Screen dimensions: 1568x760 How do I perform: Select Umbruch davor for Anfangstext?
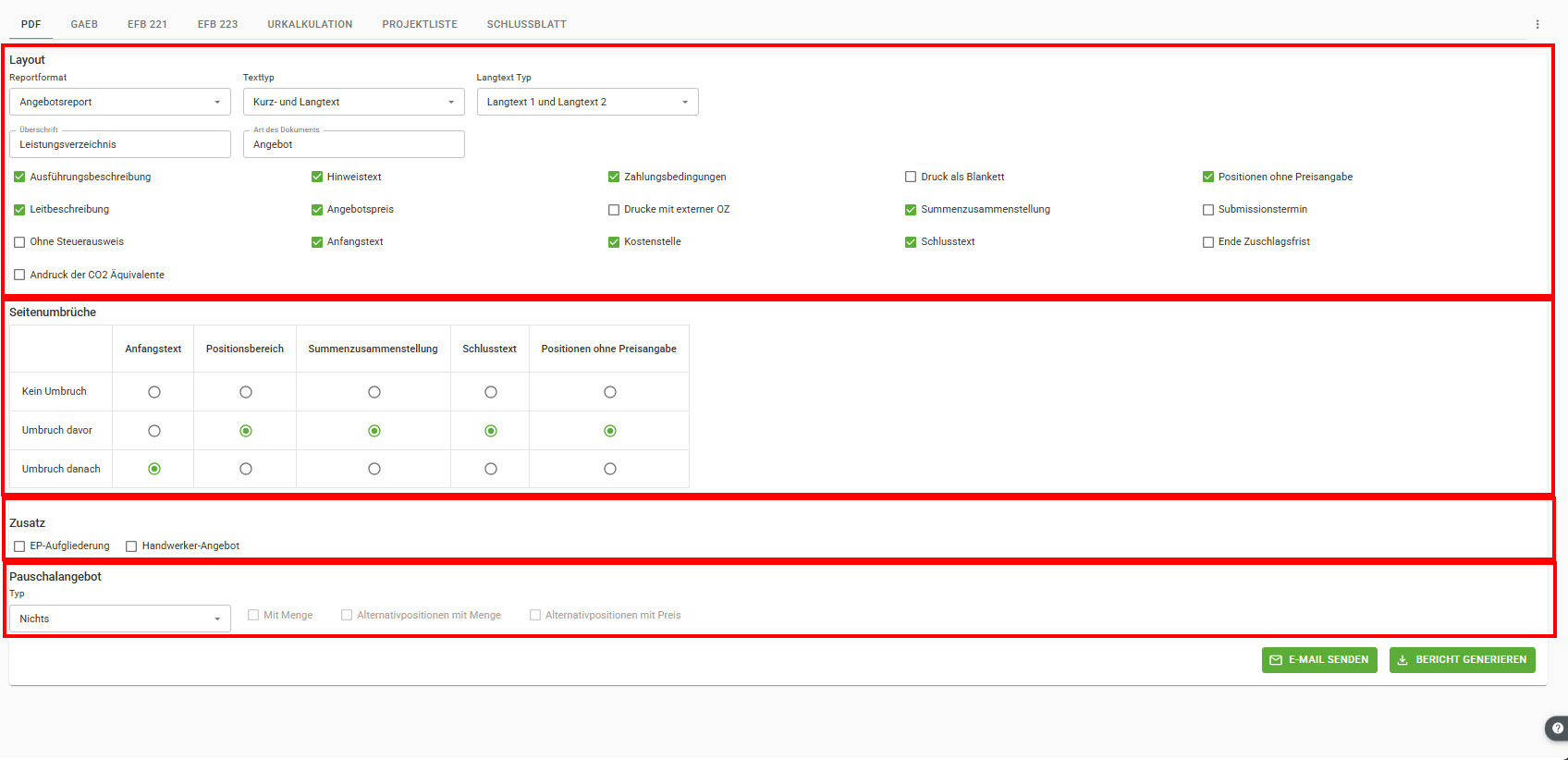pyautogui.click(x=154, y=431)
